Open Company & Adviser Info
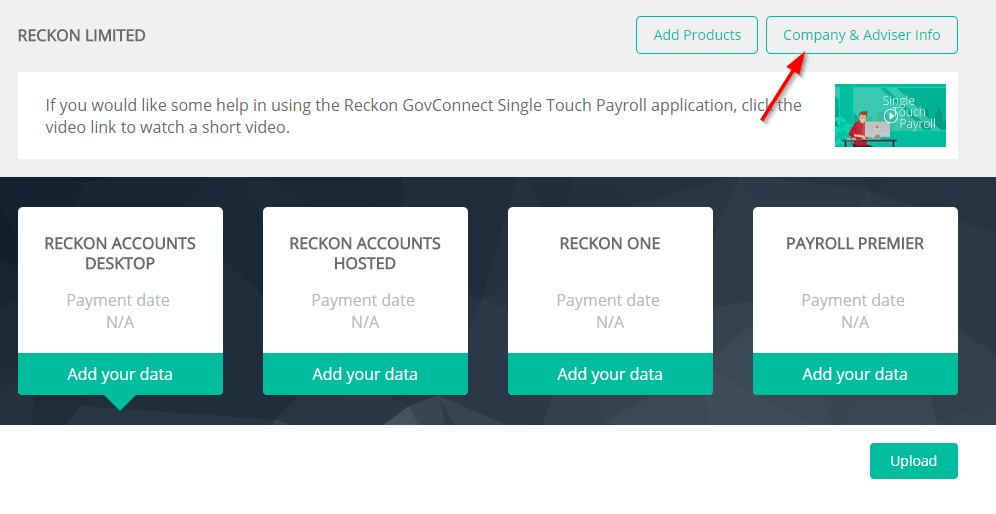Viewport: 996px width, 514px height. [861, 35]
